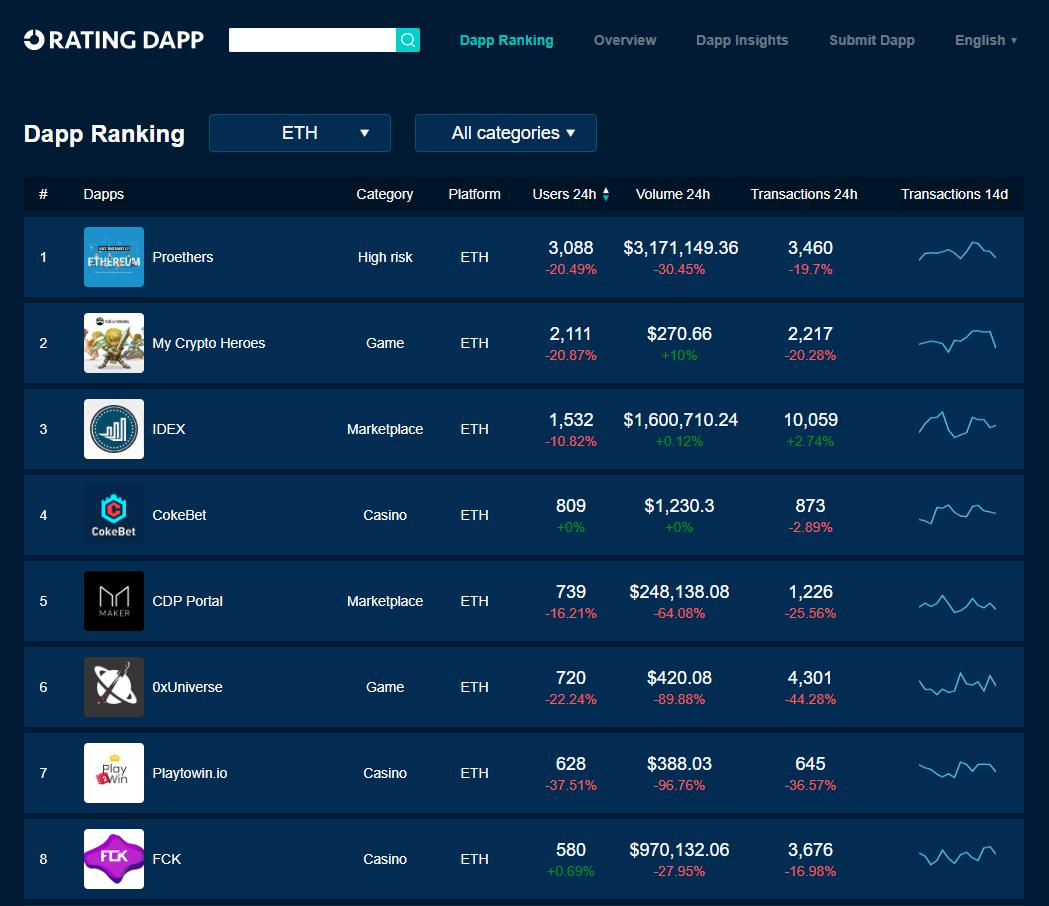Open the ETH platform dropdown
Viewport: 1049px width, 906px height.
(x=300, y=133)
